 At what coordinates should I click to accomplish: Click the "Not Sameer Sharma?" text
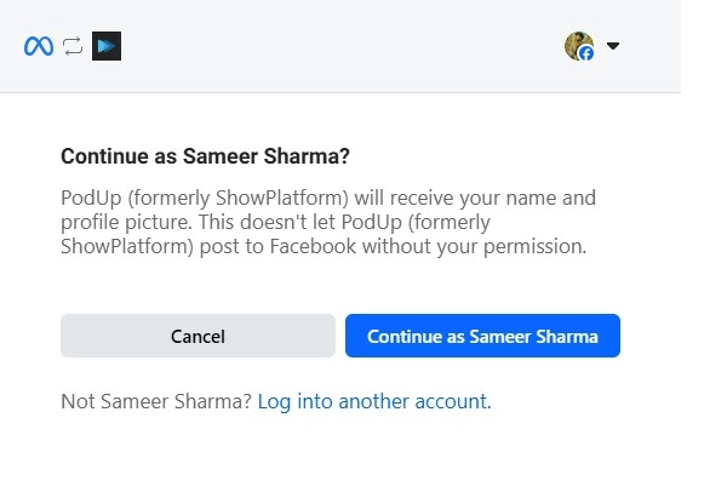coord(156,402)
